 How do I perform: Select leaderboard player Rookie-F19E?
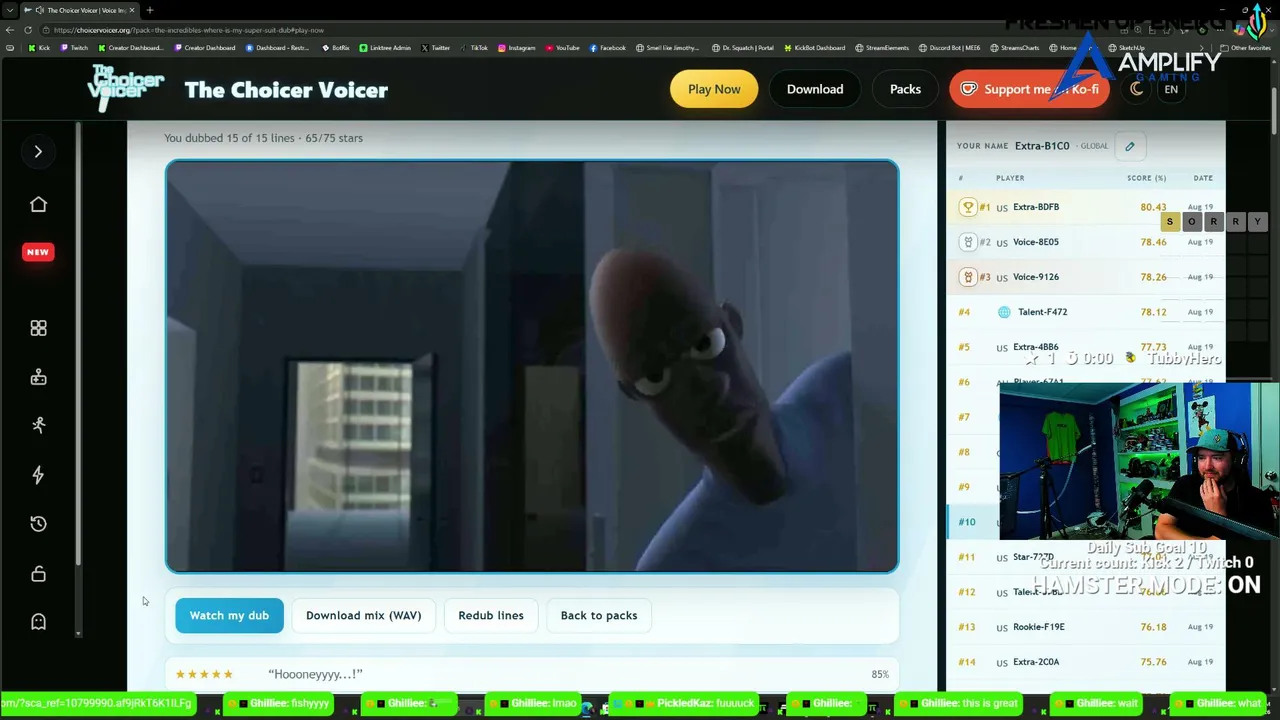(1039, 627)
